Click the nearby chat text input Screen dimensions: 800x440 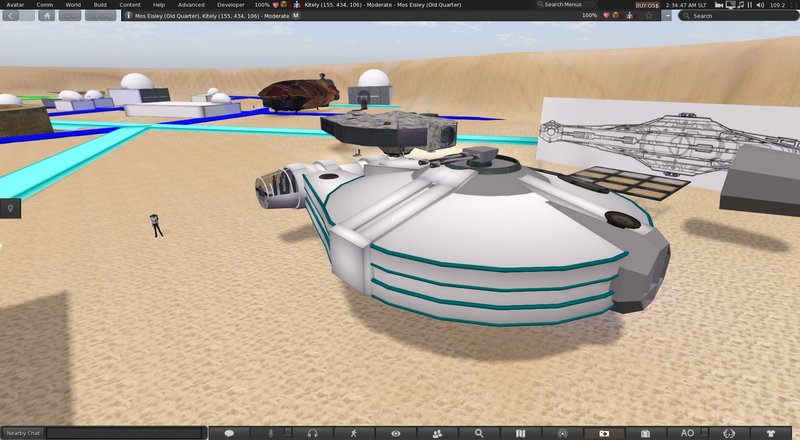point(125,433)
